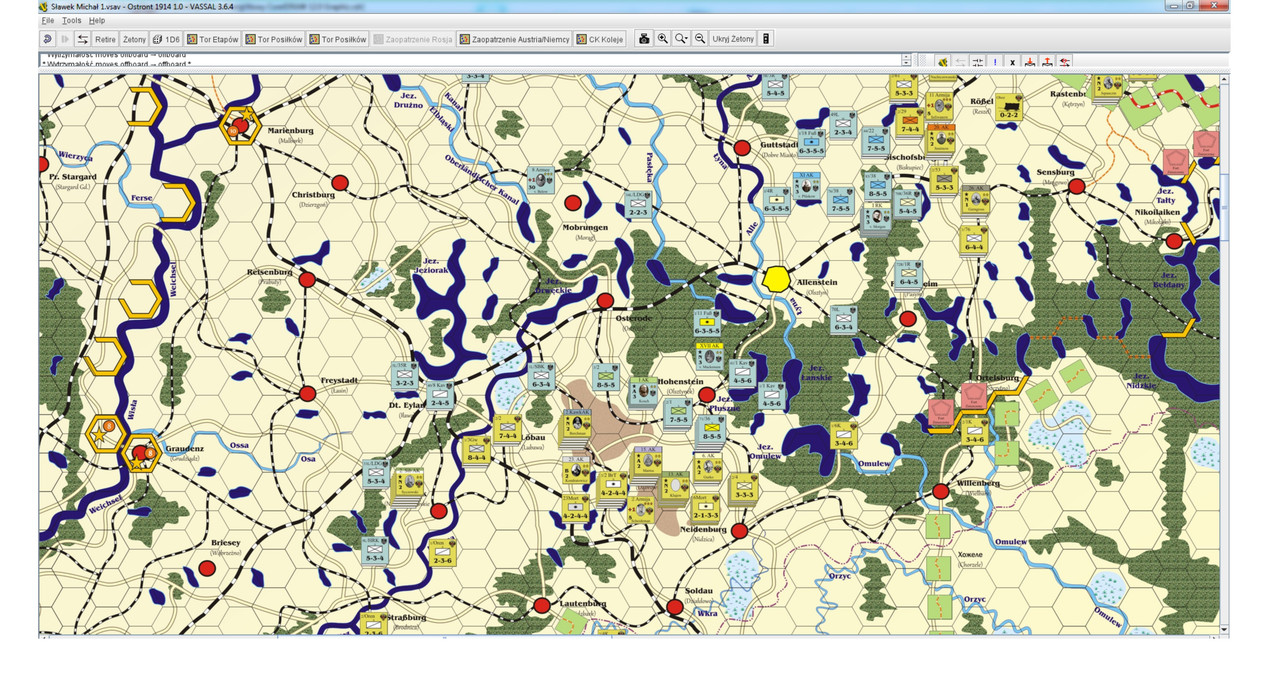The height and width of the screenshot is (692, 1280).
Task: Click the blue exclamation mark map toolbar icon
Action: 995,62
